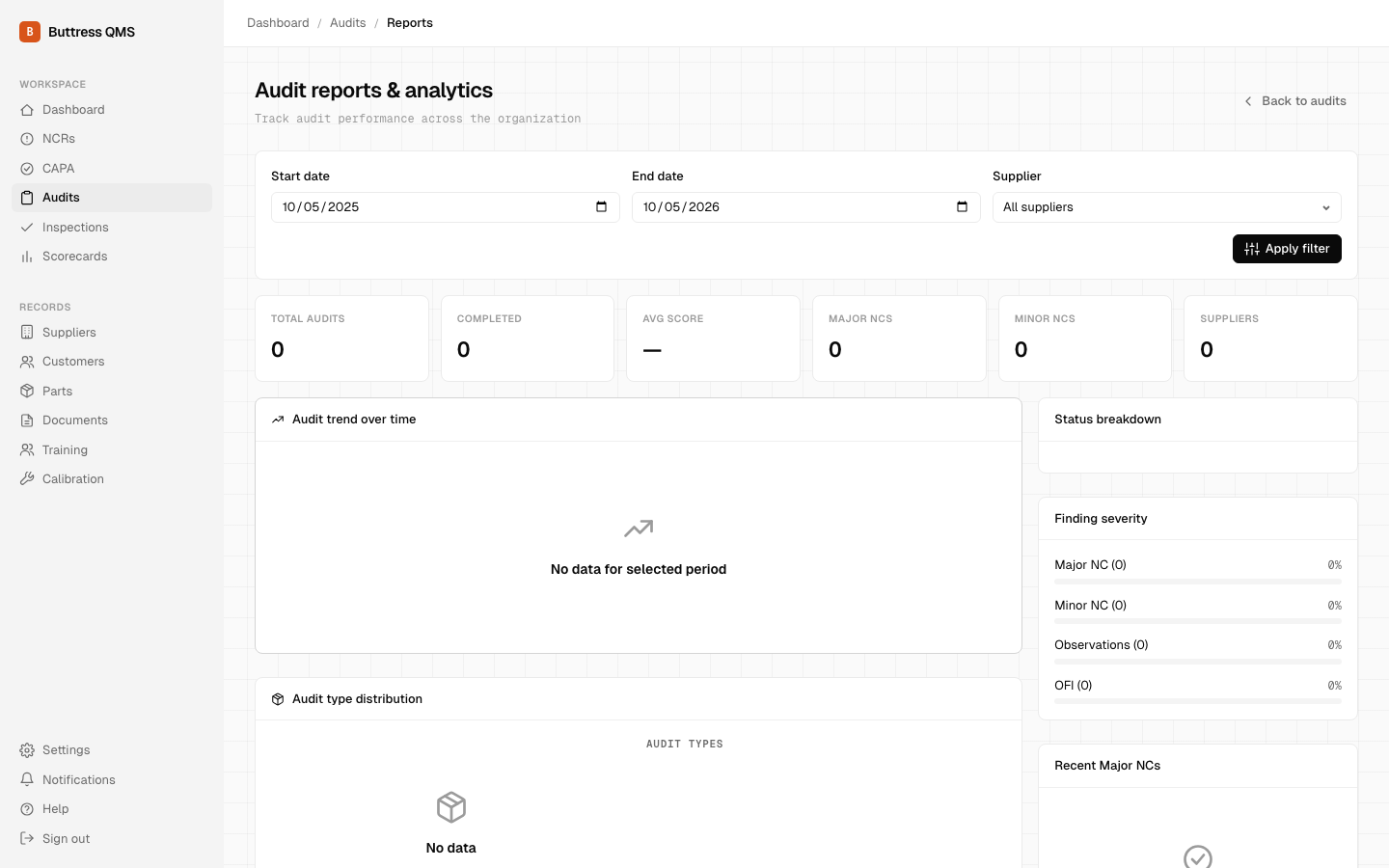
Task: Select CAPA in the sidebar
Action: tap(112, 169)
